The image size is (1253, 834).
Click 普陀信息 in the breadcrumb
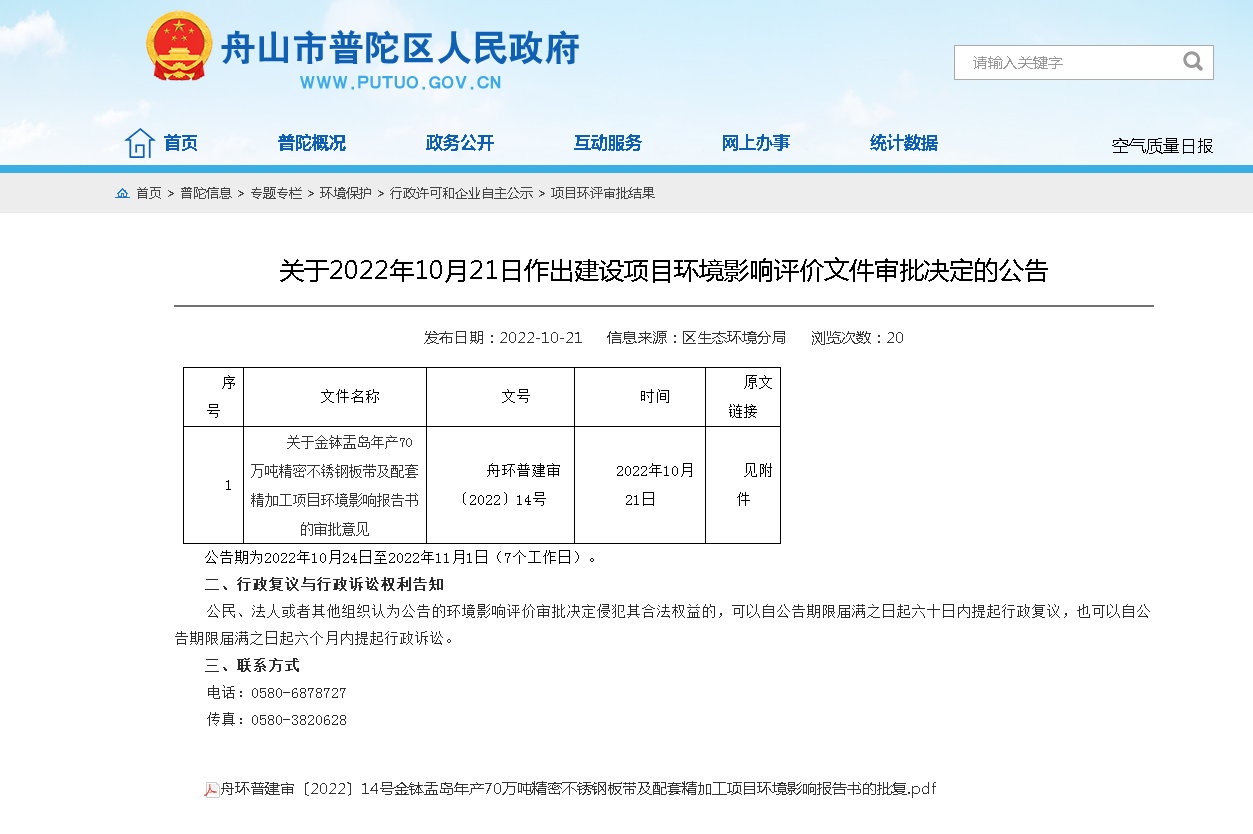pos(206,193)
